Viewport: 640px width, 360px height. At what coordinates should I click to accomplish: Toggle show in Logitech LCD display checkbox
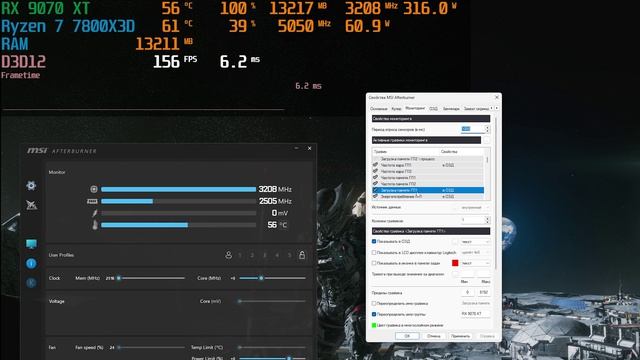tap(374, 253)
